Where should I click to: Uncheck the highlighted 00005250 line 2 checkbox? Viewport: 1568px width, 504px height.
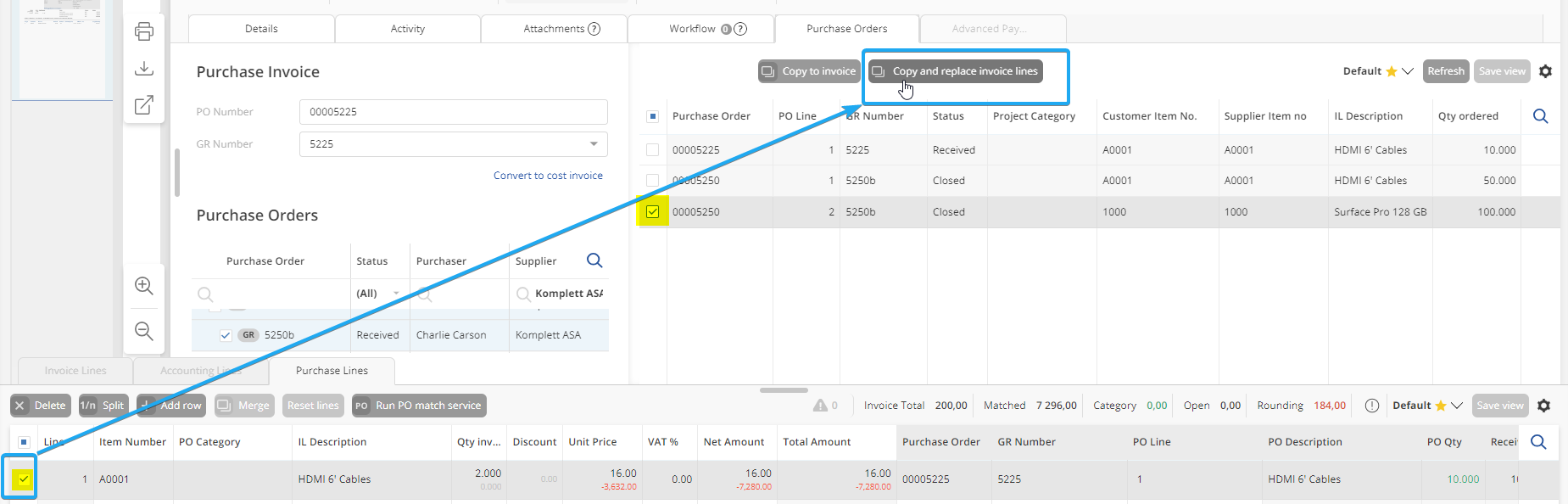(x=652, y=212)
